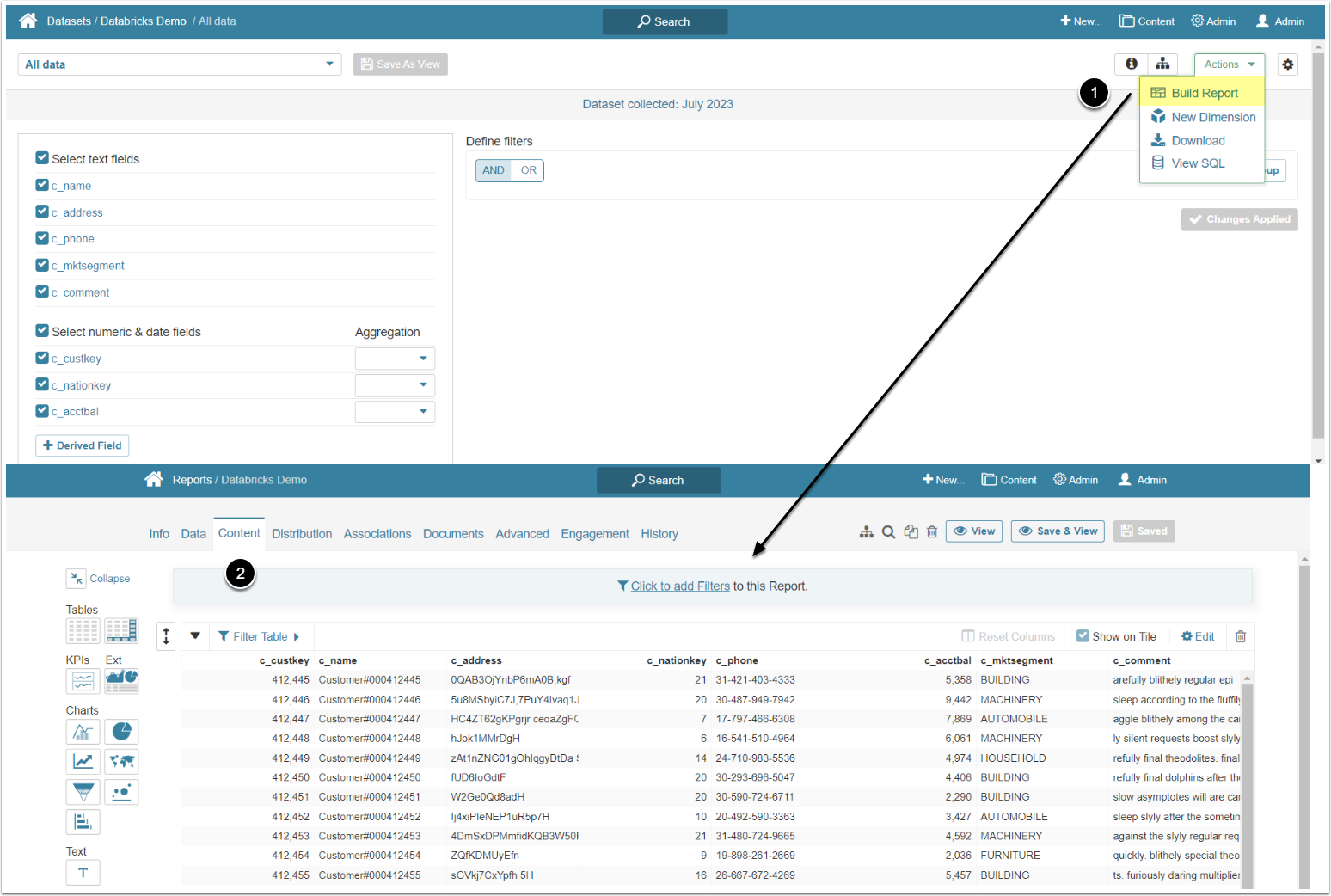Uncheck the c_name field
Viewport: 1331px width, 896px height.
tap(42, 185)
